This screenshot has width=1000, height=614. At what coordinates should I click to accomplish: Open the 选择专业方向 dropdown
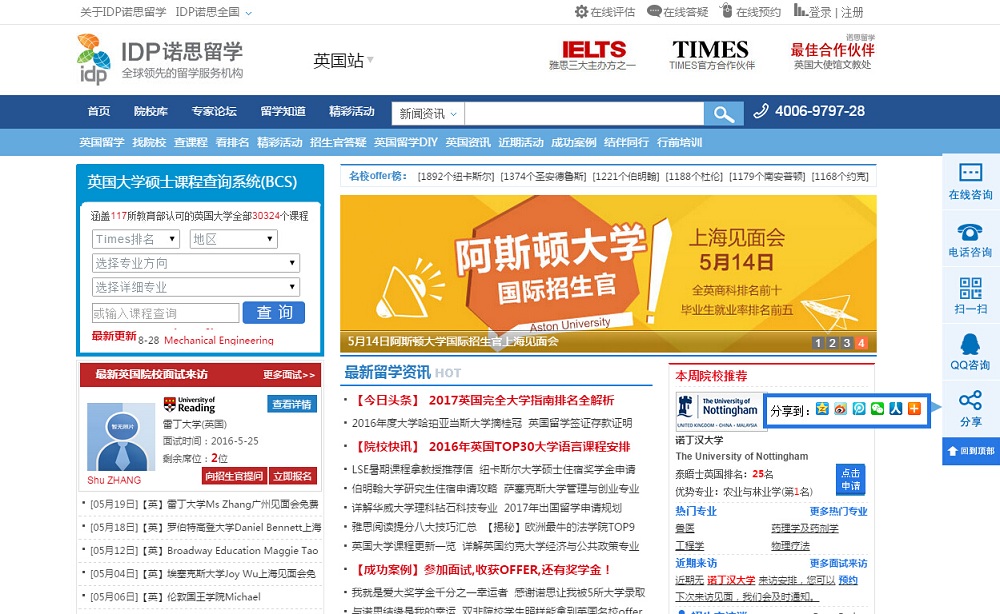(x=196, y=263)
